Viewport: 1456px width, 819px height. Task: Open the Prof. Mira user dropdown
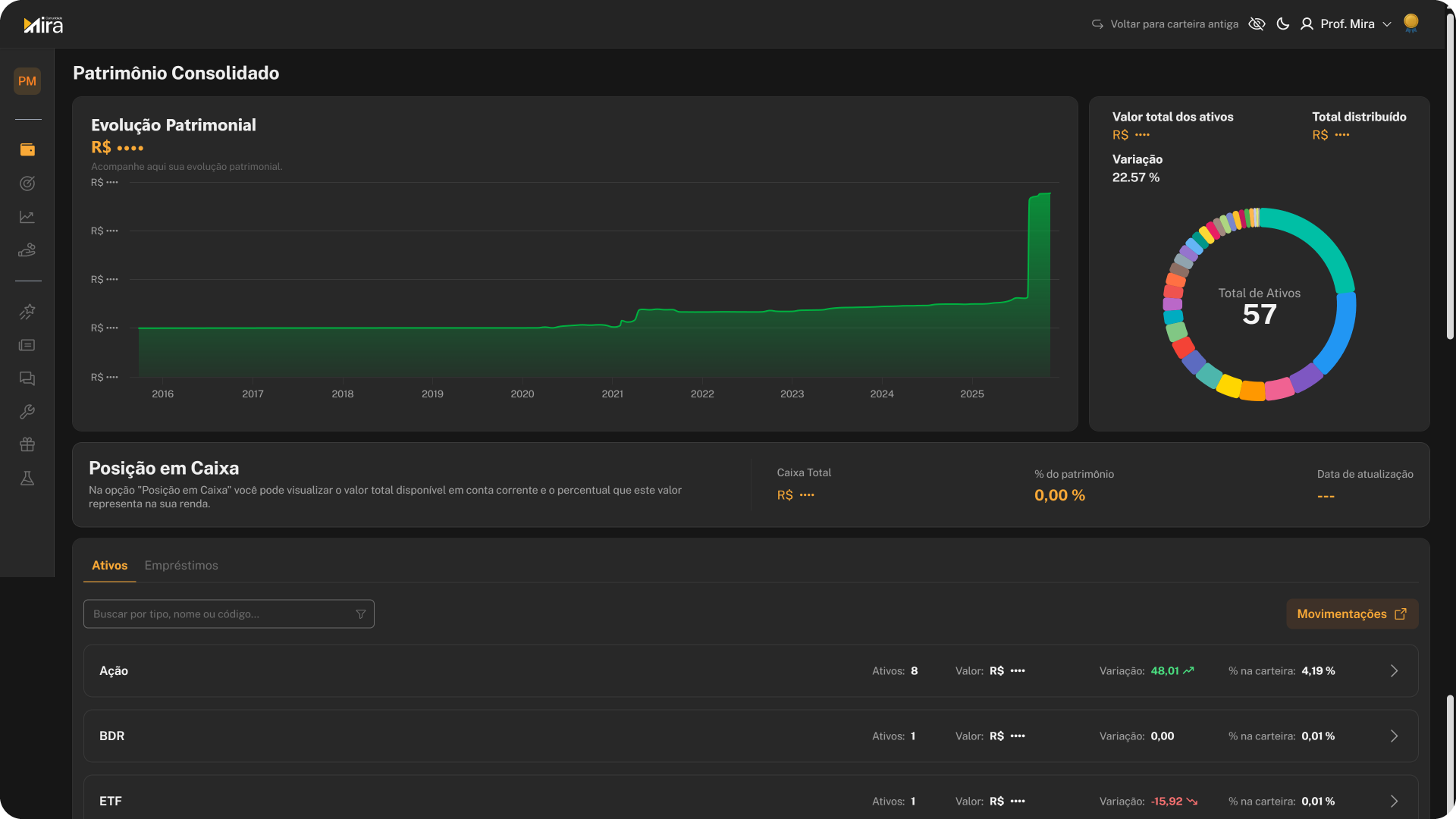tap(1346, 24)
